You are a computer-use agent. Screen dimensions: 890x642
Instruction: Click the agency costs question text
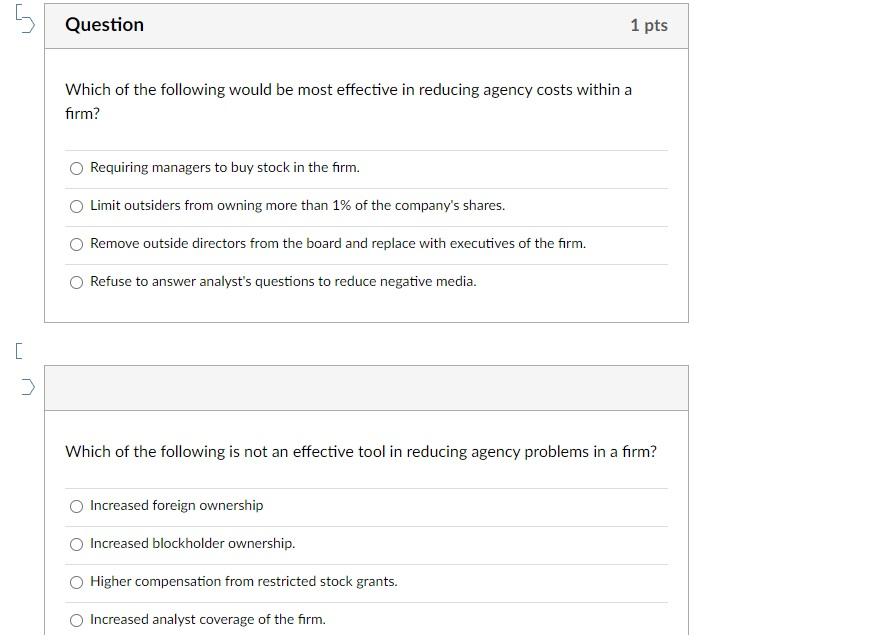pyautogui.click(x=348, y=100)
